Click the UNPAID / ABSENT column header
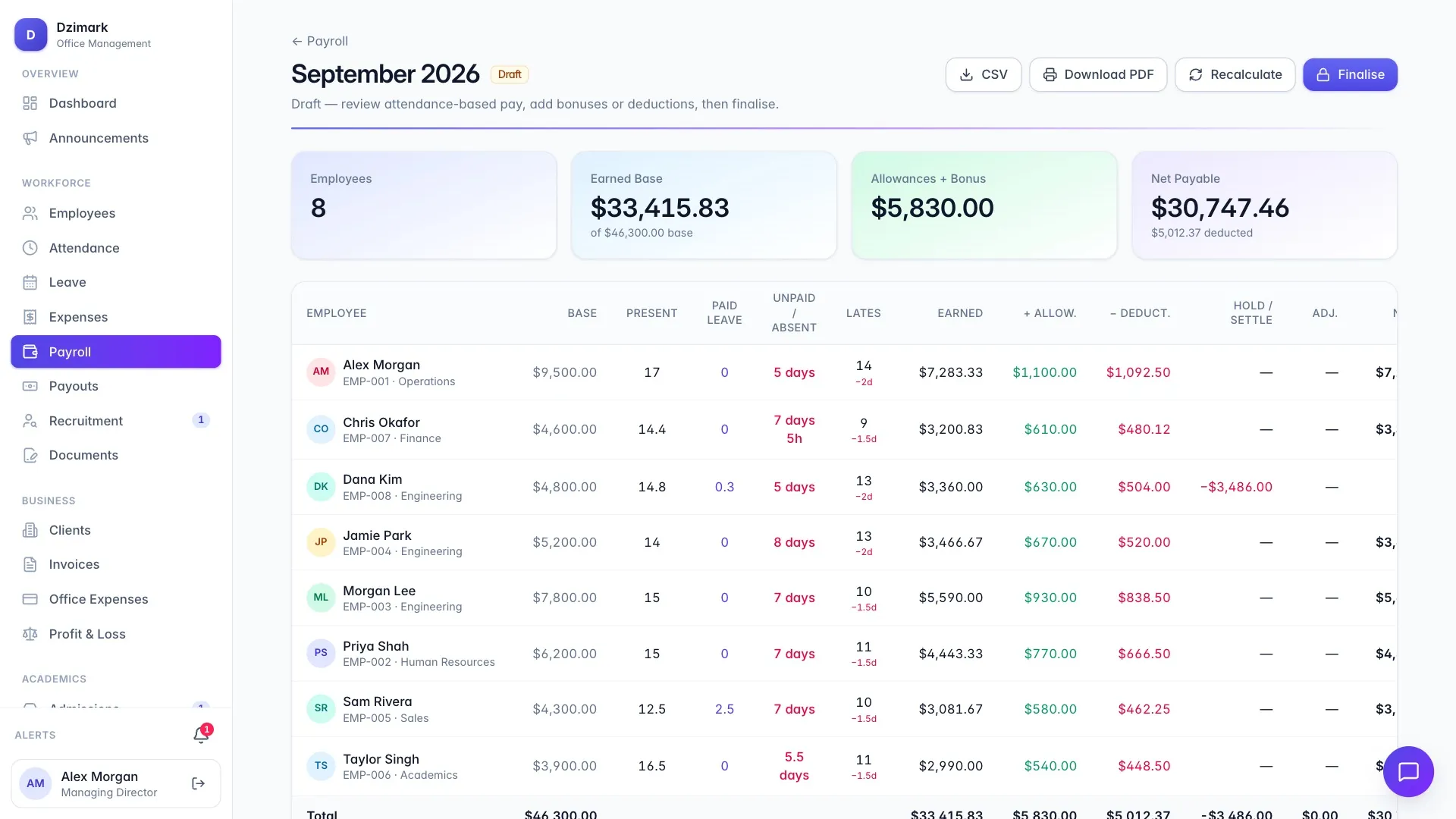Viewport: 1456px width, 819px height. coord(794,312)
